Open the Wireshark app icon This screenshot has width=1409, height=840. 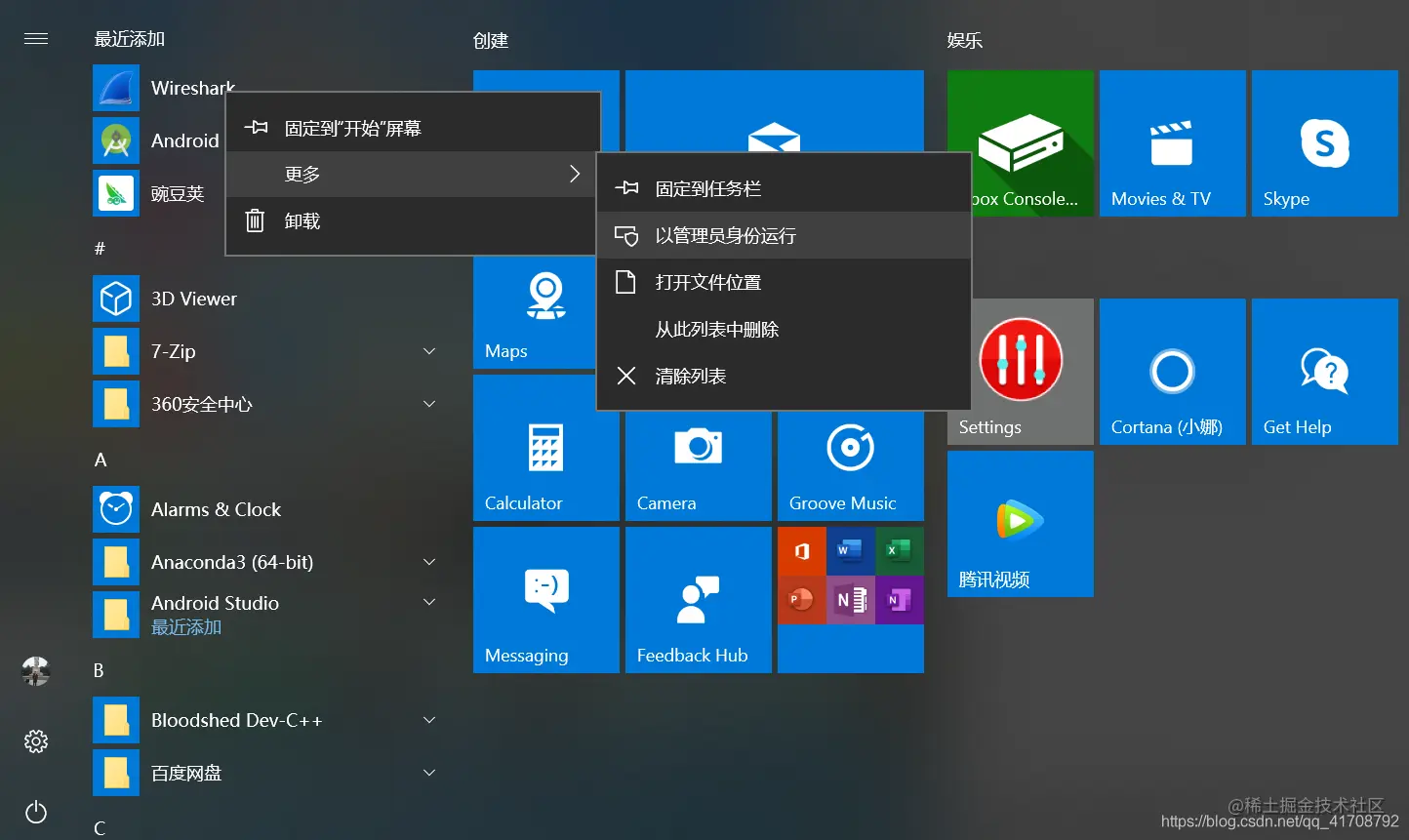click(116, 88)
